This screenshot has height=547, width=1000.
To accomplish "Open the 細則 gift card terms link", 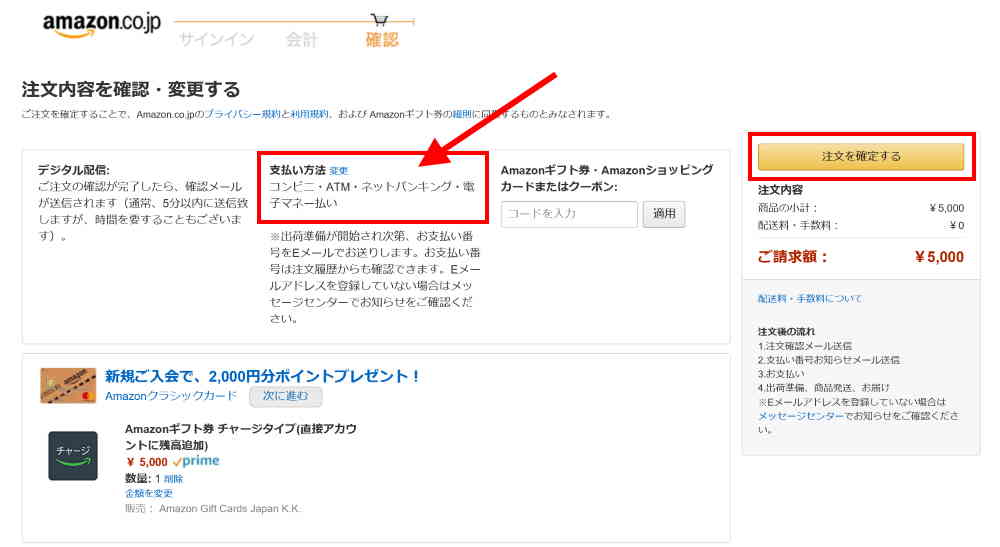I will coord(462,114).
